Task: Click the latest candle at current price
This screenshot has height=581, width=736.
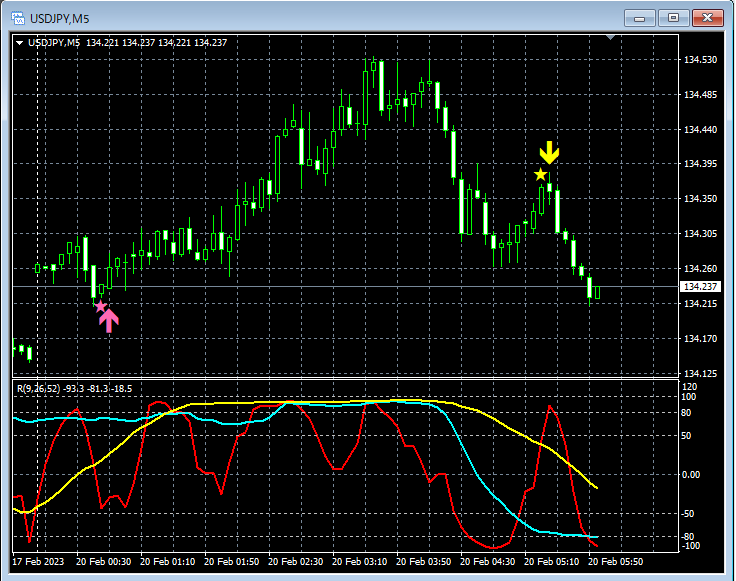Action: (x=598, y=292)
